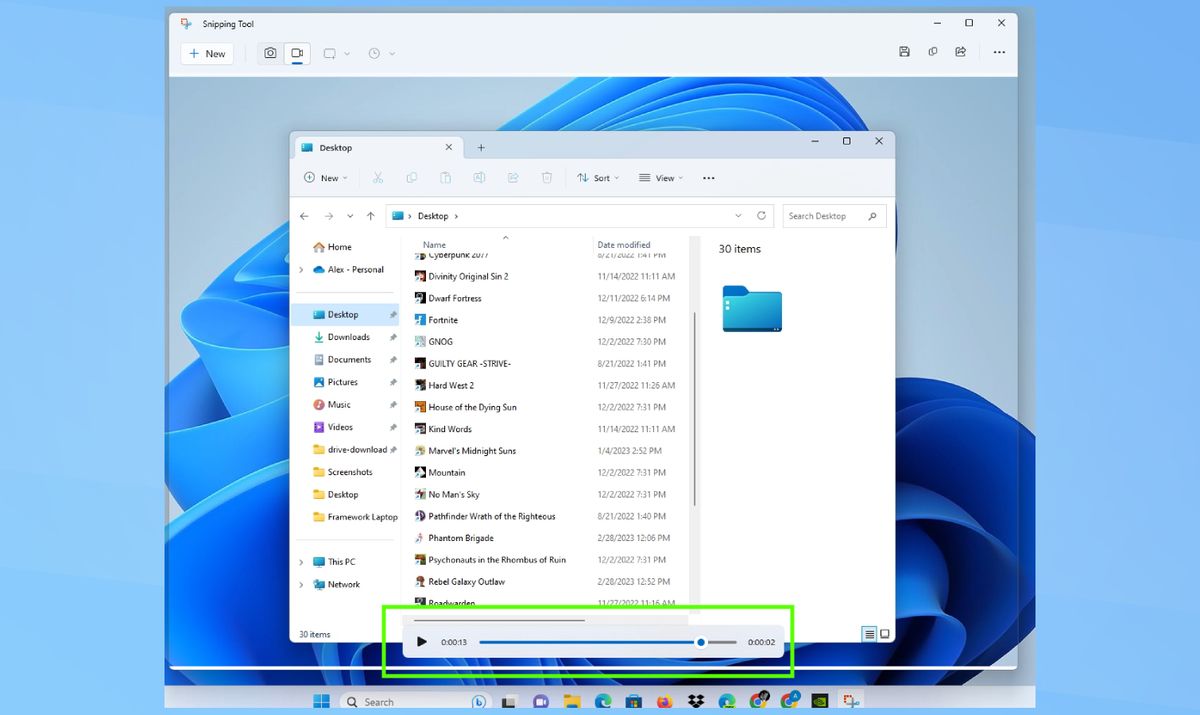This screenshot has height=715, width=1200.
Task: Select the snapshot camera mode in Snipping Tool
Action: click(x=269, y=53)
